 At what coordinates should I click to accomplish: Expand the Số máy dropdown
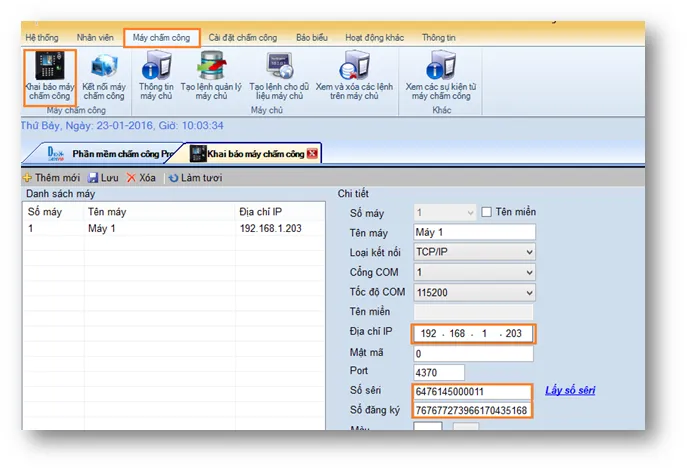(x=470, y=213)
